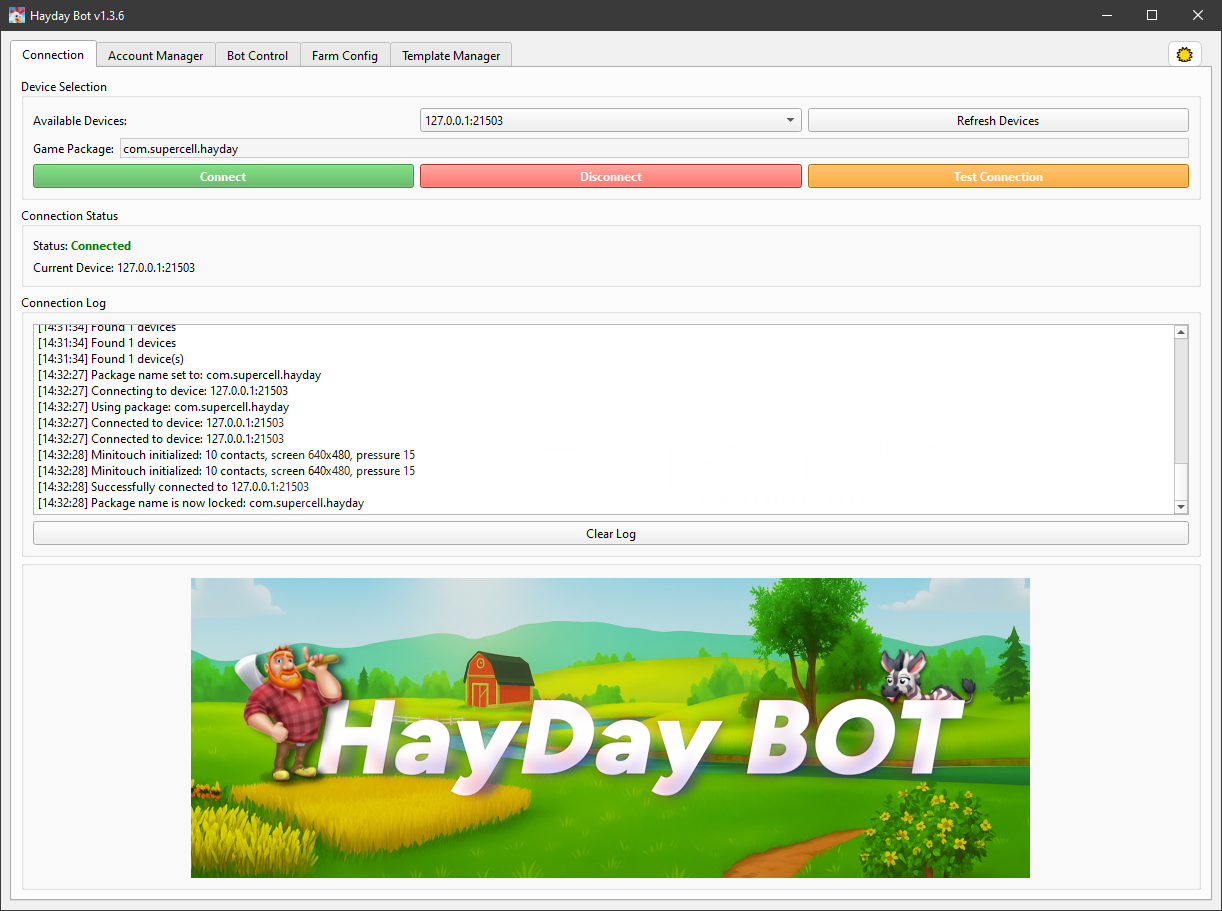
Task: Open the Bot Control tab
Action: click(257, 56)
